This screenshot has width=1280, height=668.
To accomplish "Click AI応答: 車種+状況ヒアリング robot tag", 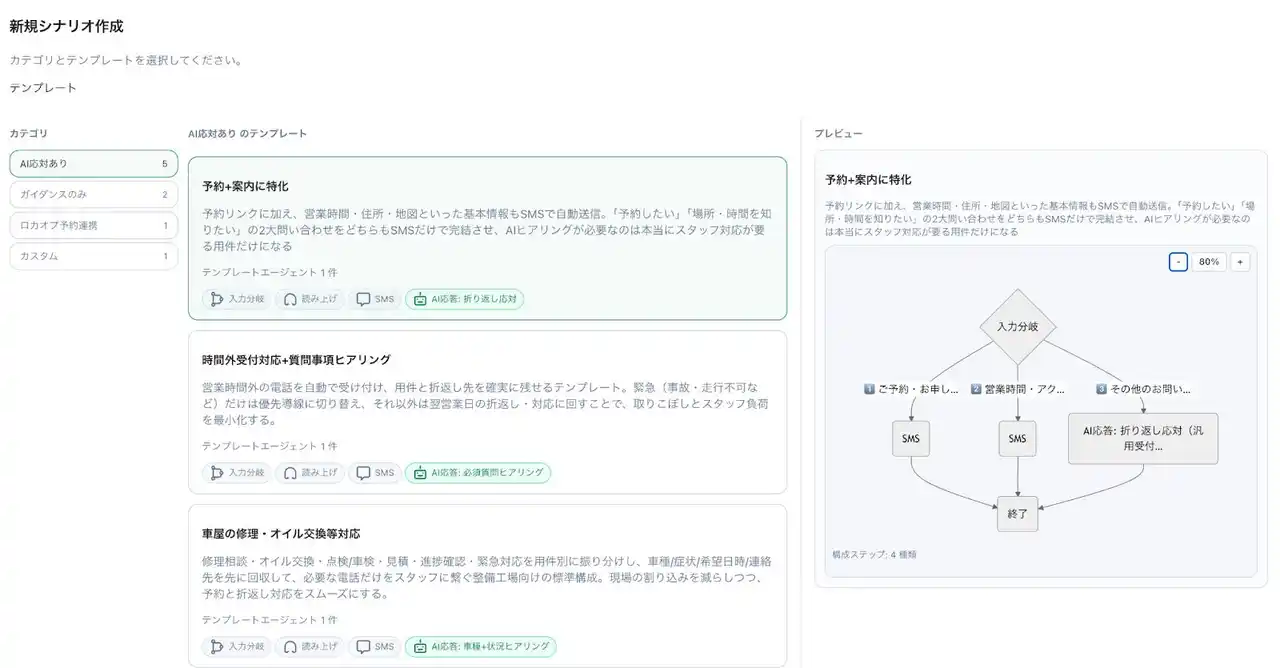I will point(481,647).
